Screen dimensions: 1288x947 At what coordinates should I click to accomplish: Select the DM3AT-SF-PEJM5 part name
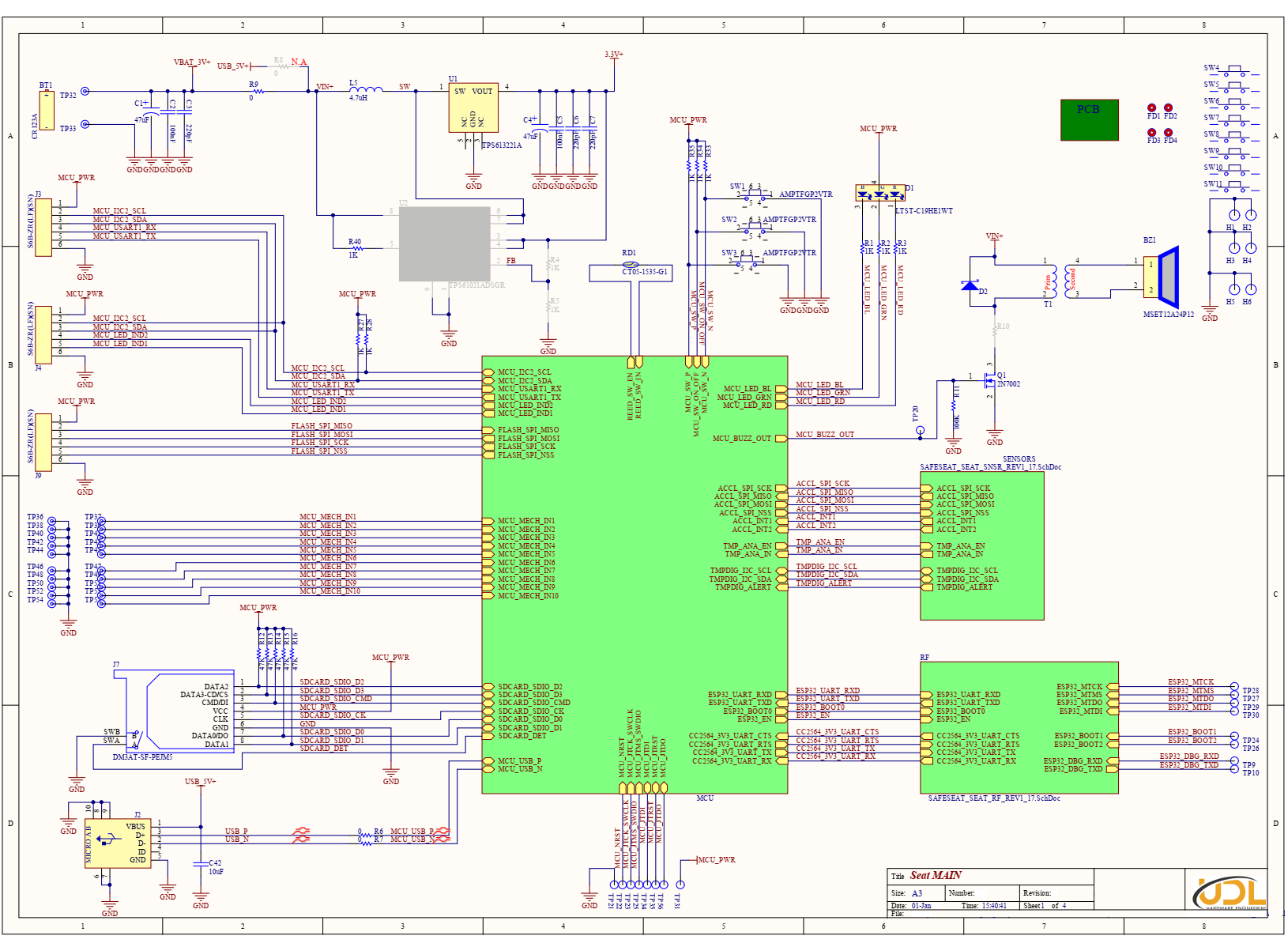coord(142,756)
